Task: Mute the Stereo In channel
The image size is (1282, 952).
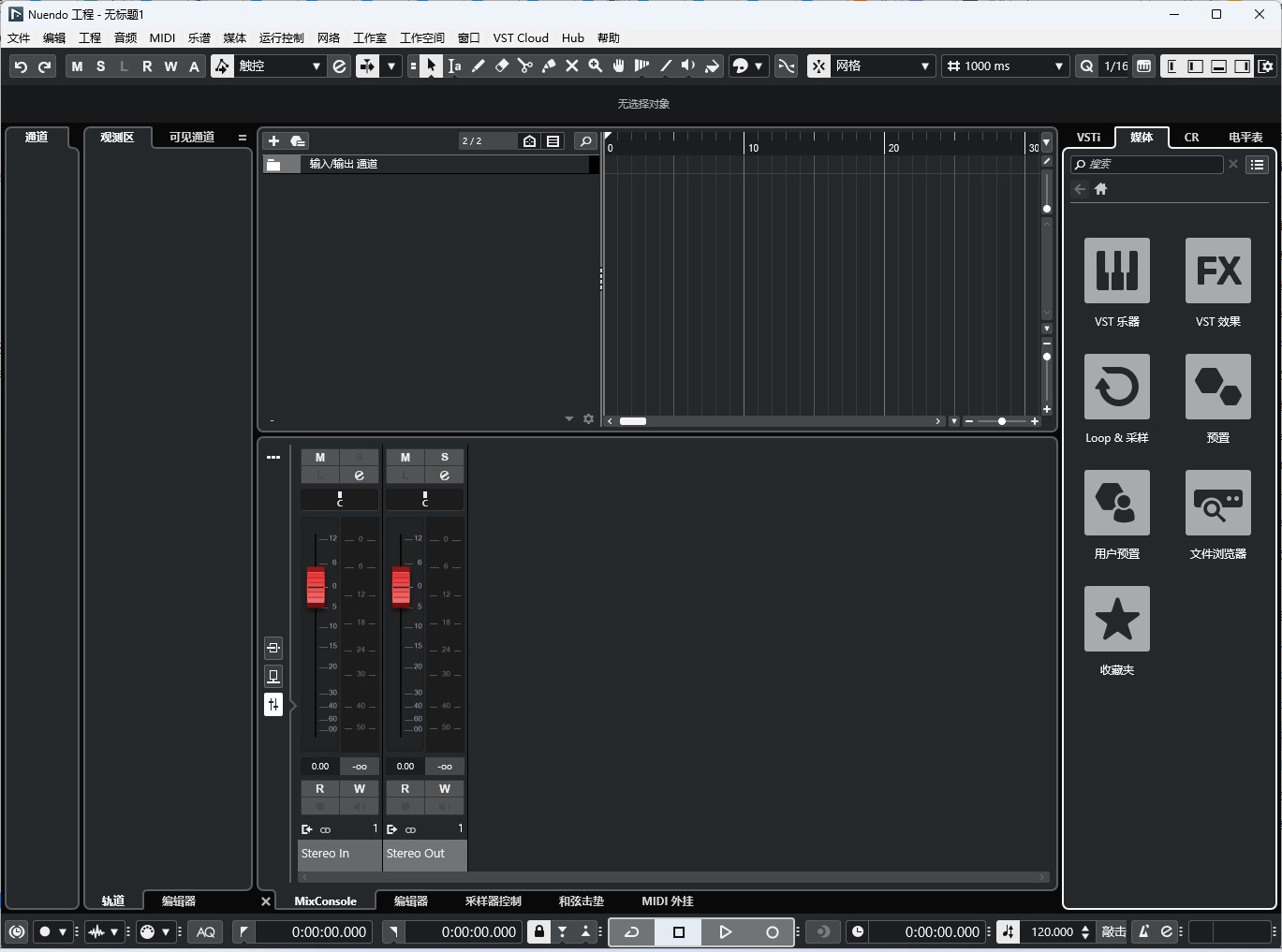Action: 320,457
